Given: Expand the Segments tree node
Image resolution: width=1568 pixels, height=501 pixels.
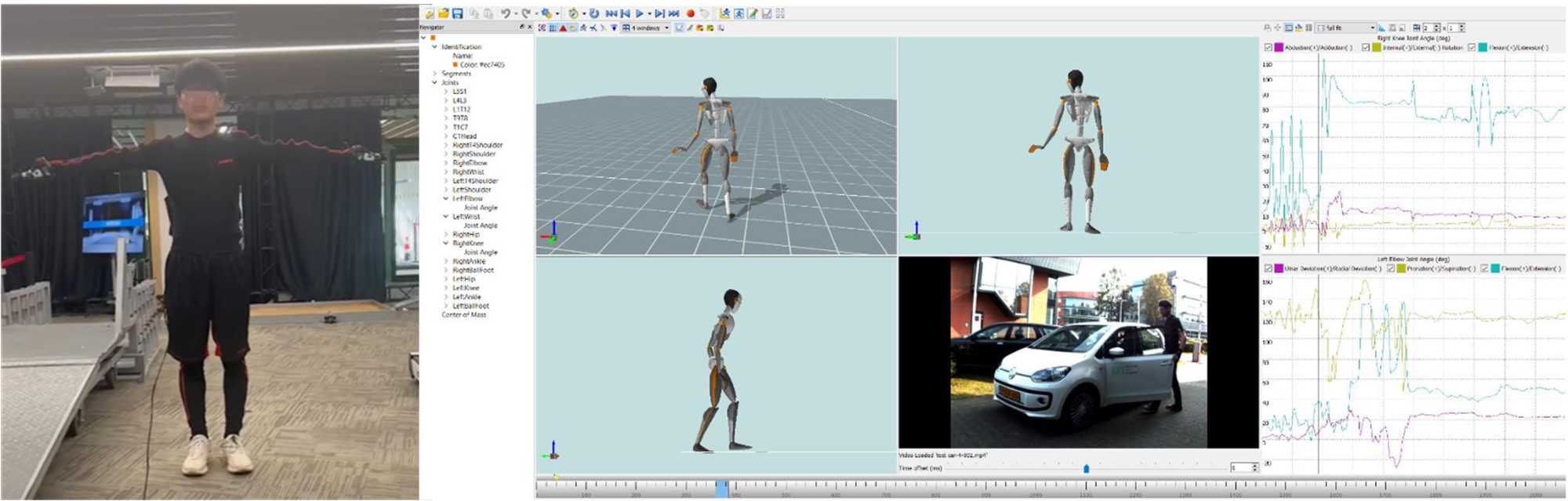Looking at the screenshot, I should 435,74.
